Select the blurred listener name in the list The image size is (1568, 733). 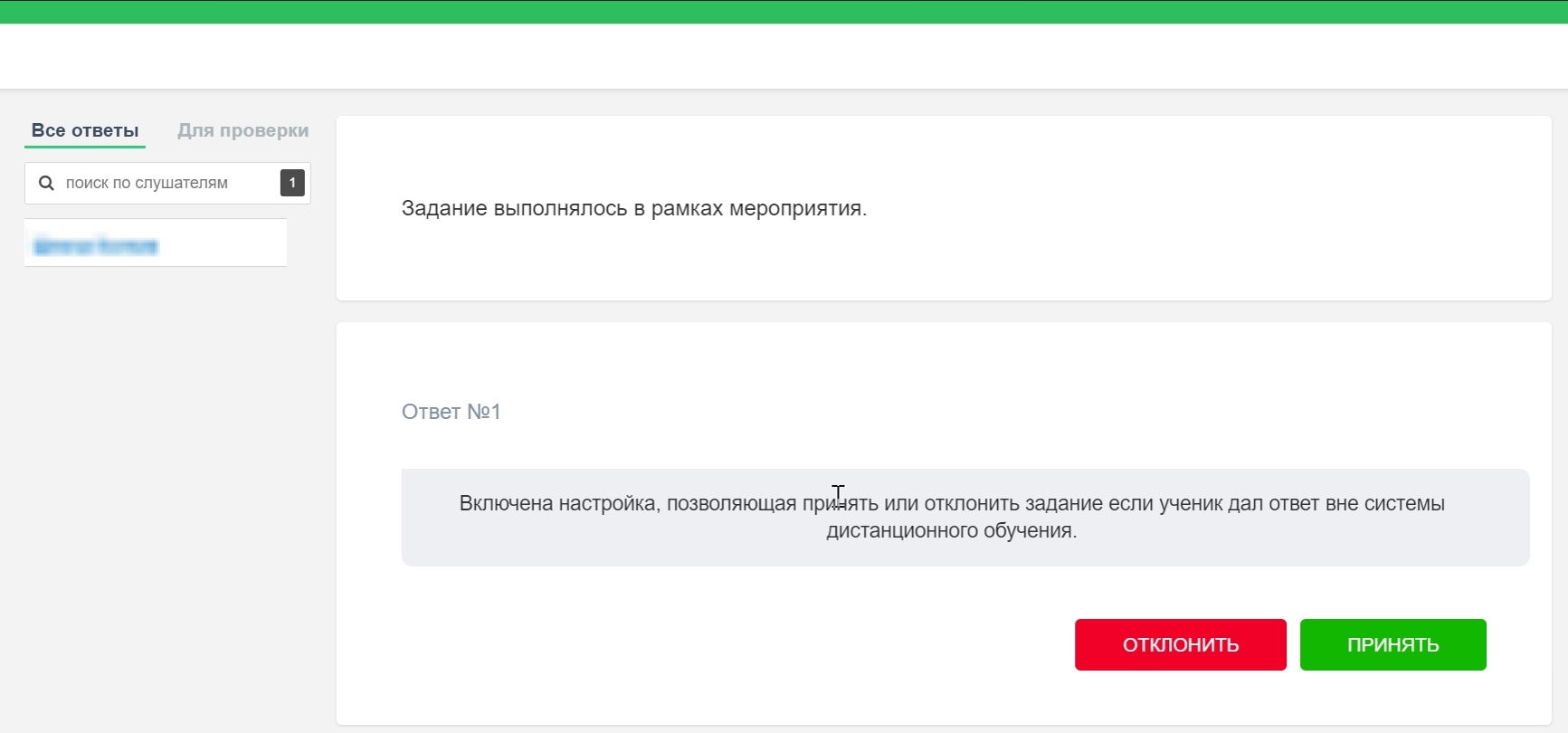96,245
